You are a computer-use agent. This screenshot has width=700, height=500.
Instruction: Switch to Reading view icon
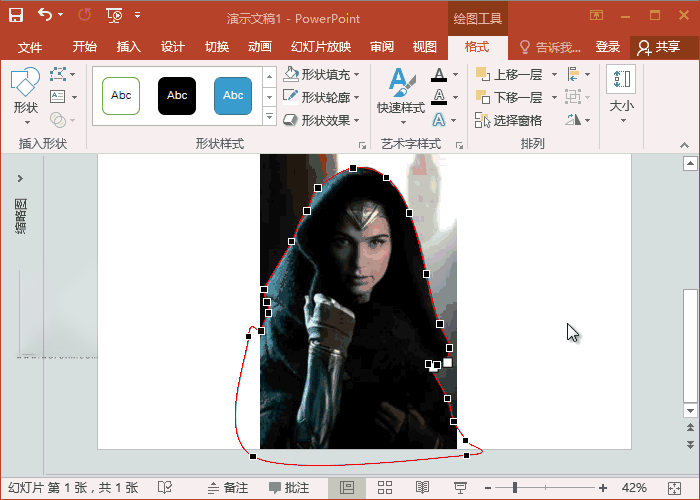click(422, 488)
